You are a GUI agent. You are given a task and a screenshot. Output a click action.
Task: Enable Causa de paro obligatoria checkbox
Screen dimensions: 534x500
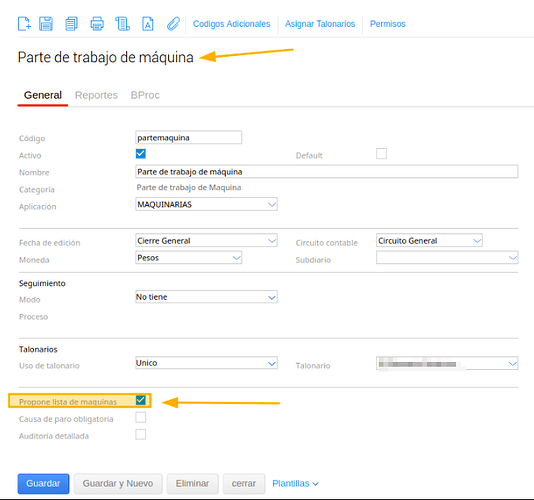coord(141,417)
